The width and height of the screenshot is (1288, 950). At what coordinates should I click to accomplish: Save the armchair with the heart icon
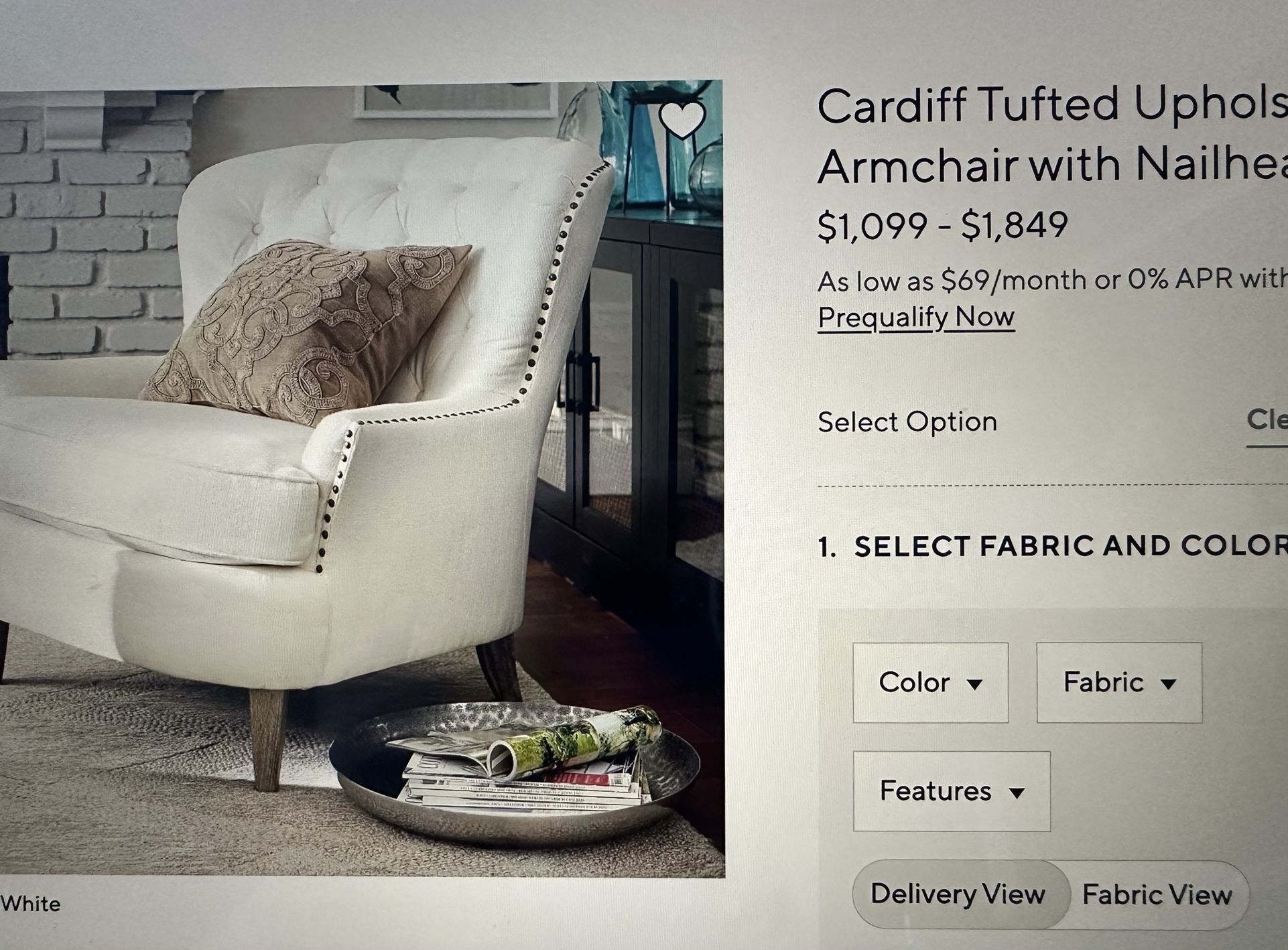coord(682,119)
